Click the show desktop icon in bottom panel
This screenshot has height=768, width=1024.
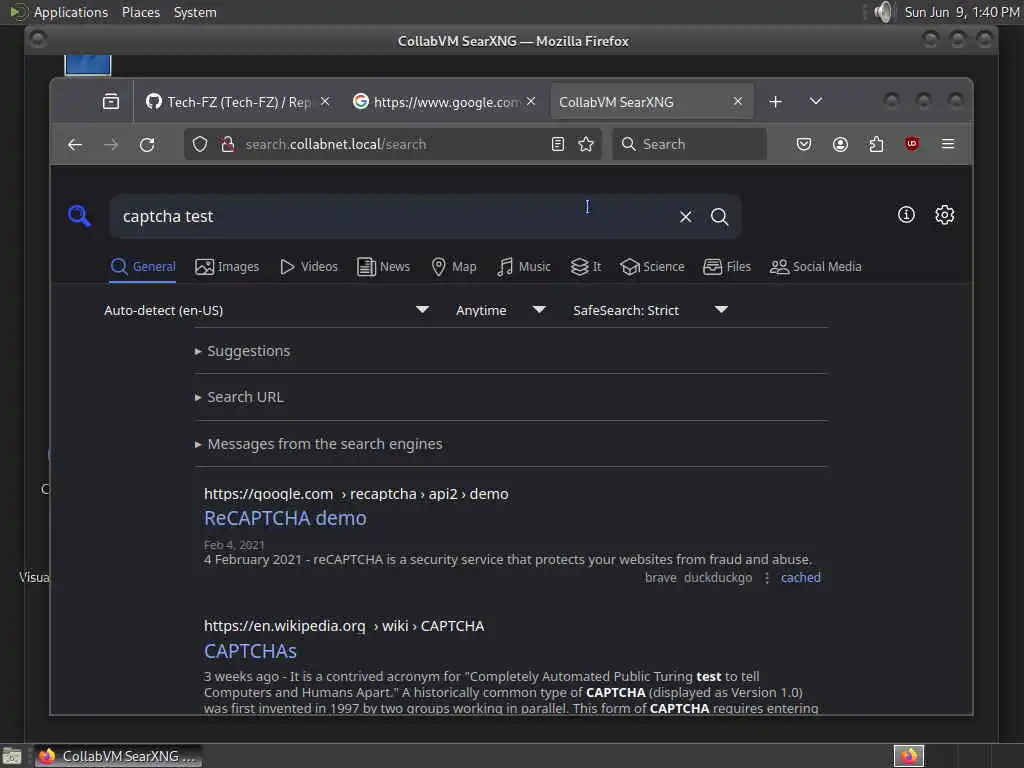coord(12,757)
